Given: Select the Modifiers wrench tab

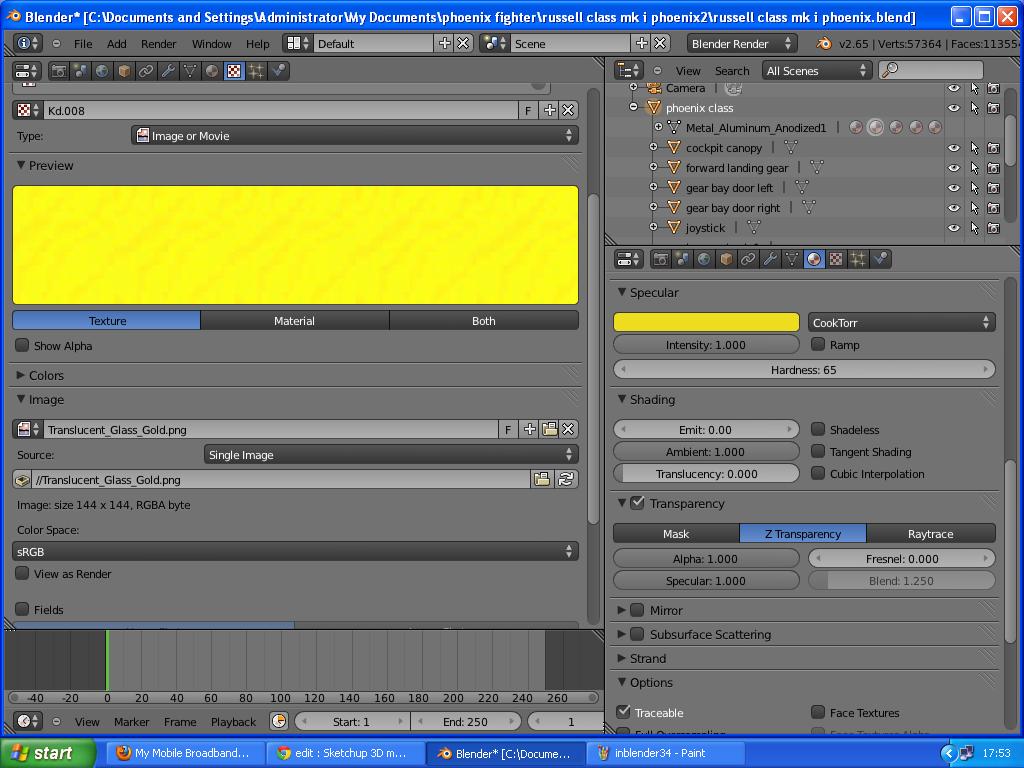Looking at the screenshot, I should pos(771,259).
